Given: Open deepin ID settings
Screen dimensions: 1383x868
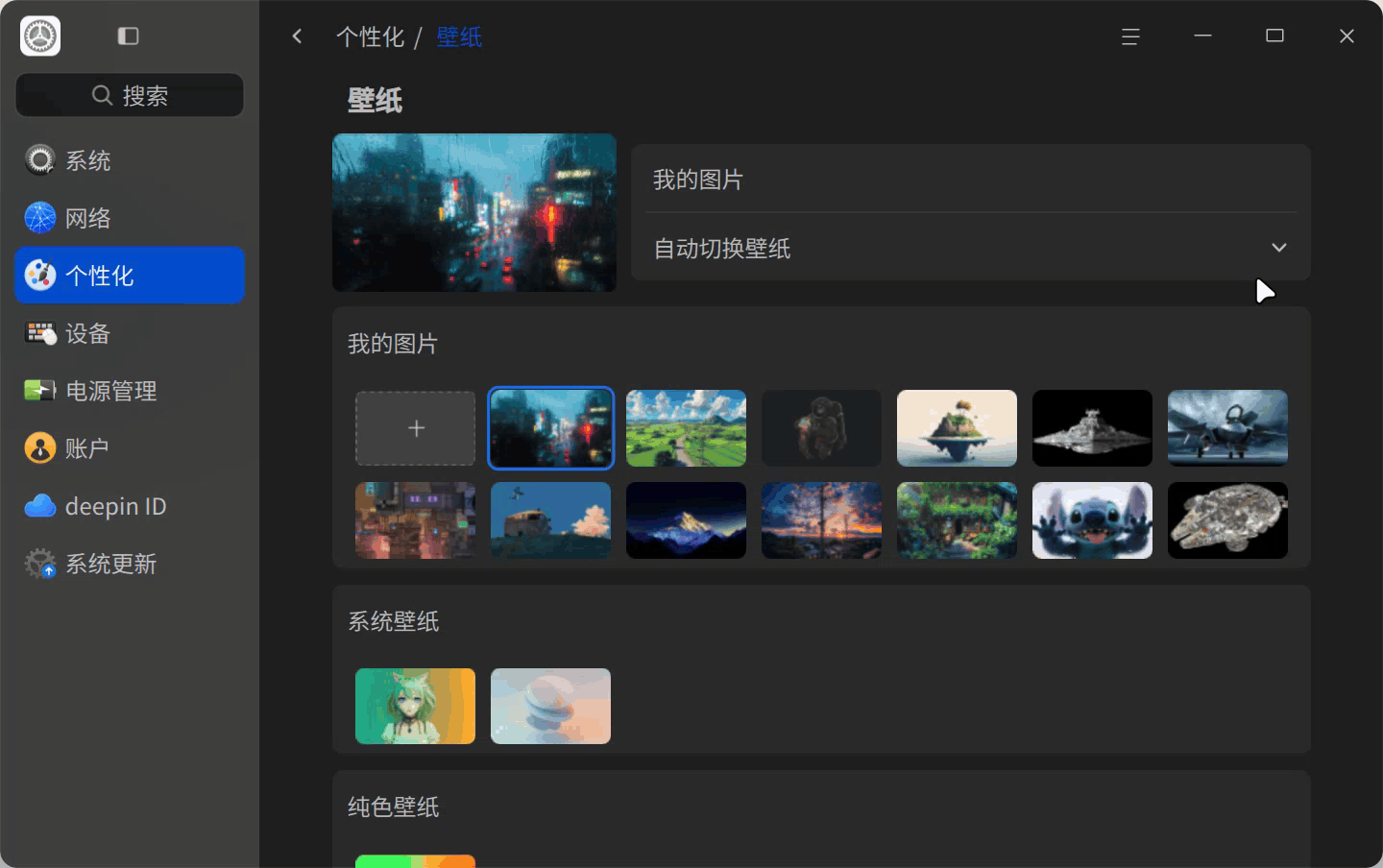Looking at the screenshot, I should coord(130,506).
